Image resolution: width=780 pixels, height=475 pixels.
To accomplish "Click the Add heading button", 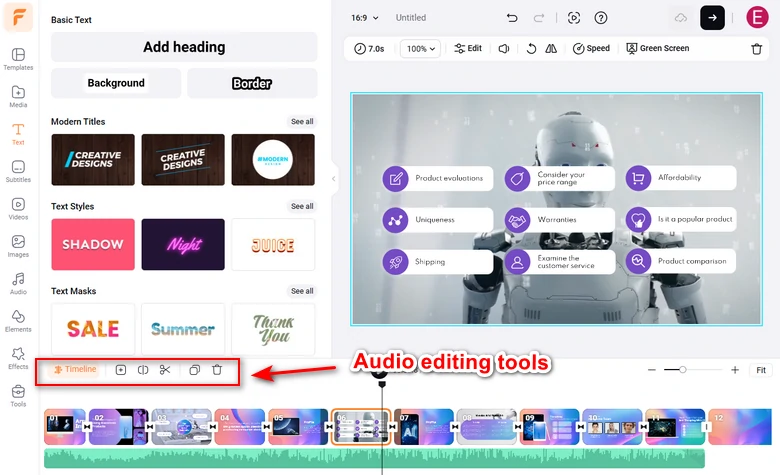I will point(184,47).
